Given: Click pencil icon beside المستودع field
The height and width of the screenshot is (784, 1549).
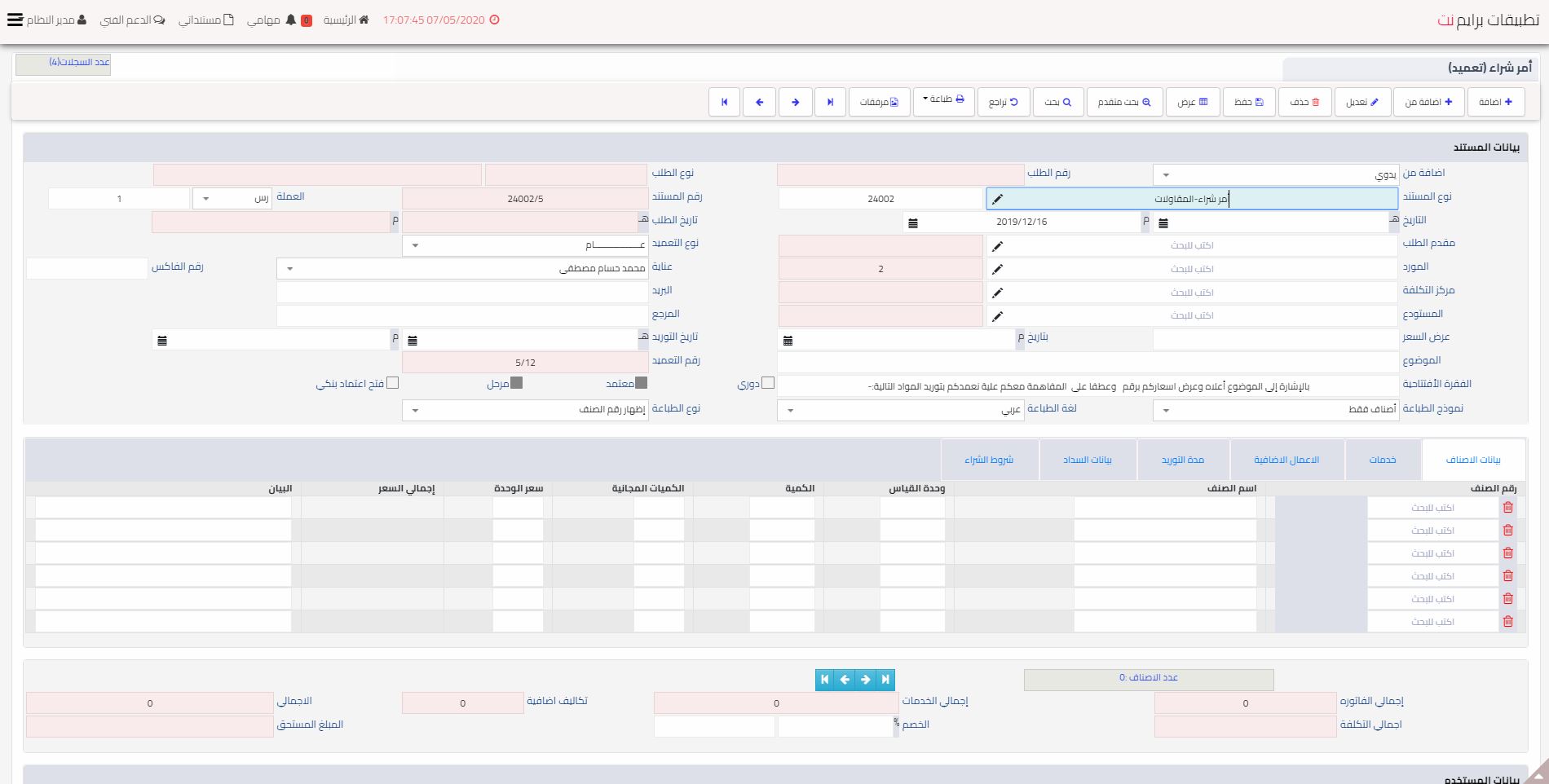Looking at the screenshot, I should (997, 316).
